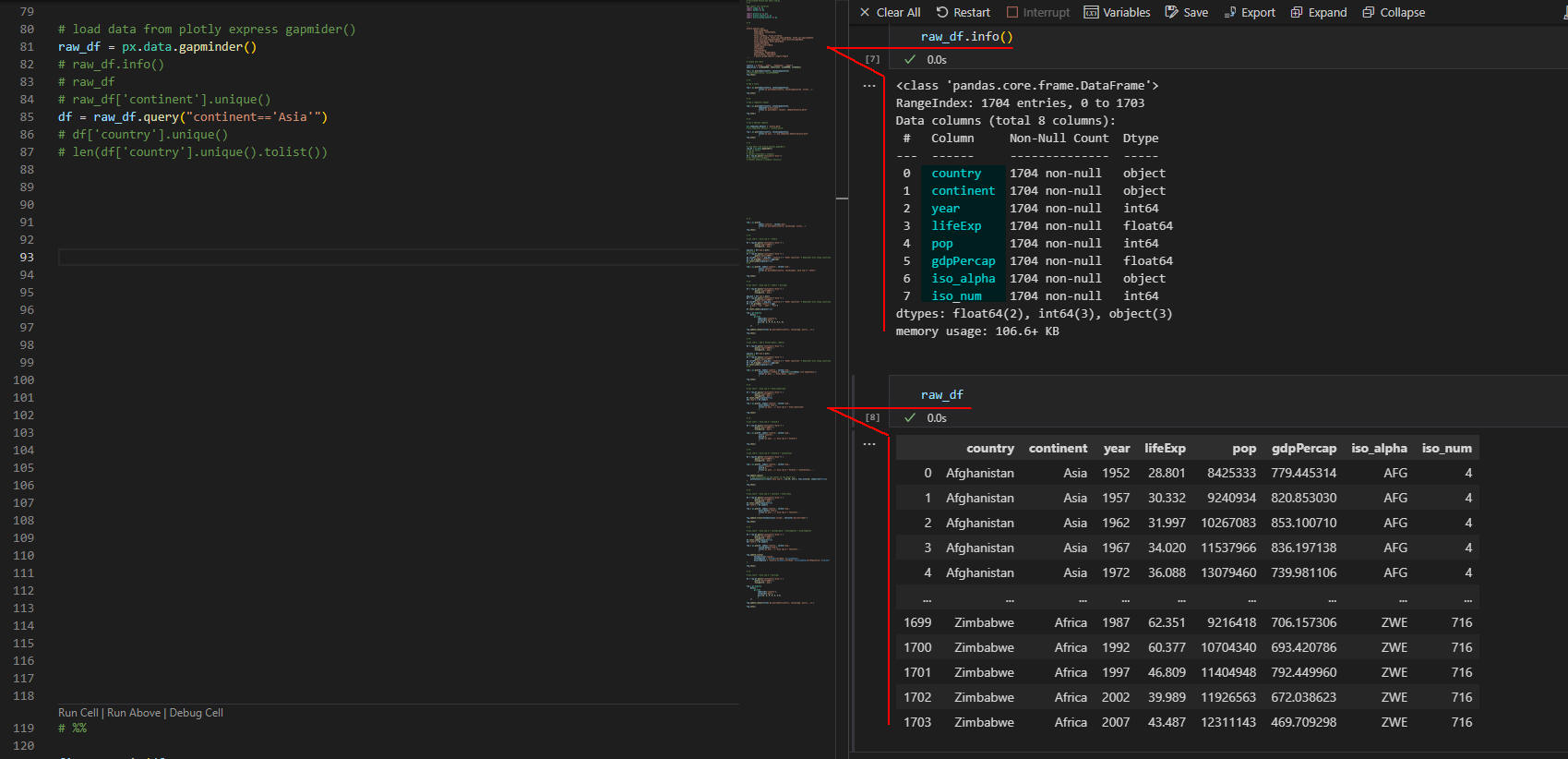1568x759 pixels.
Task: Click 'RangeIndex: 1704 entries' line
Action: [1020, 103]
